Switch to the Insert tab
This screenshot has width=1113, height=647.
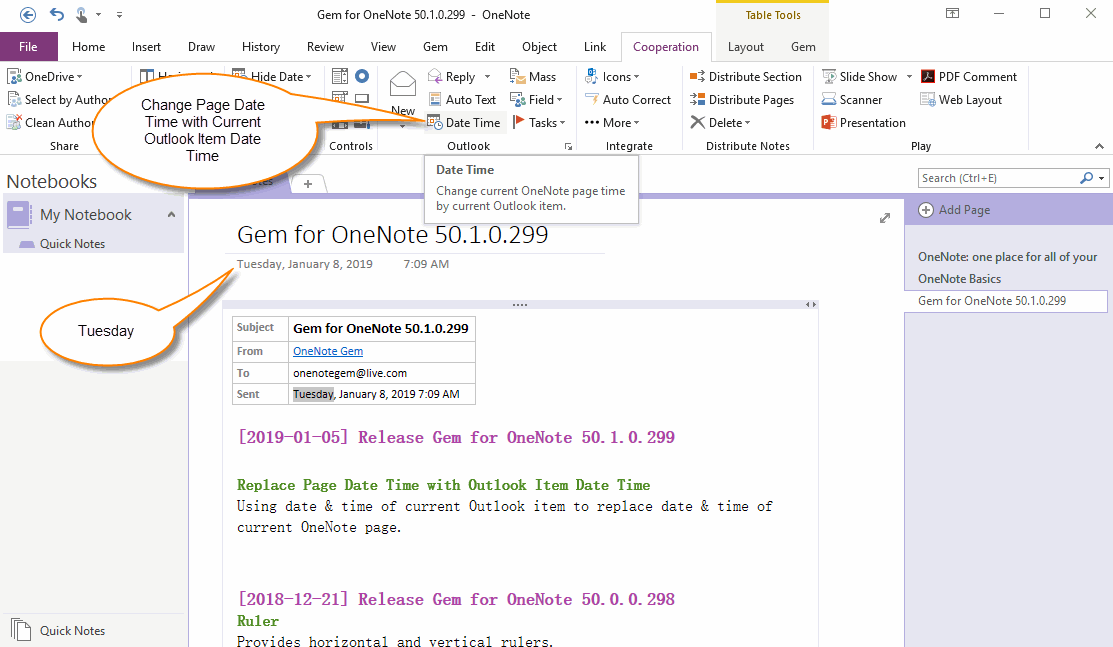(x=146, y=47)
